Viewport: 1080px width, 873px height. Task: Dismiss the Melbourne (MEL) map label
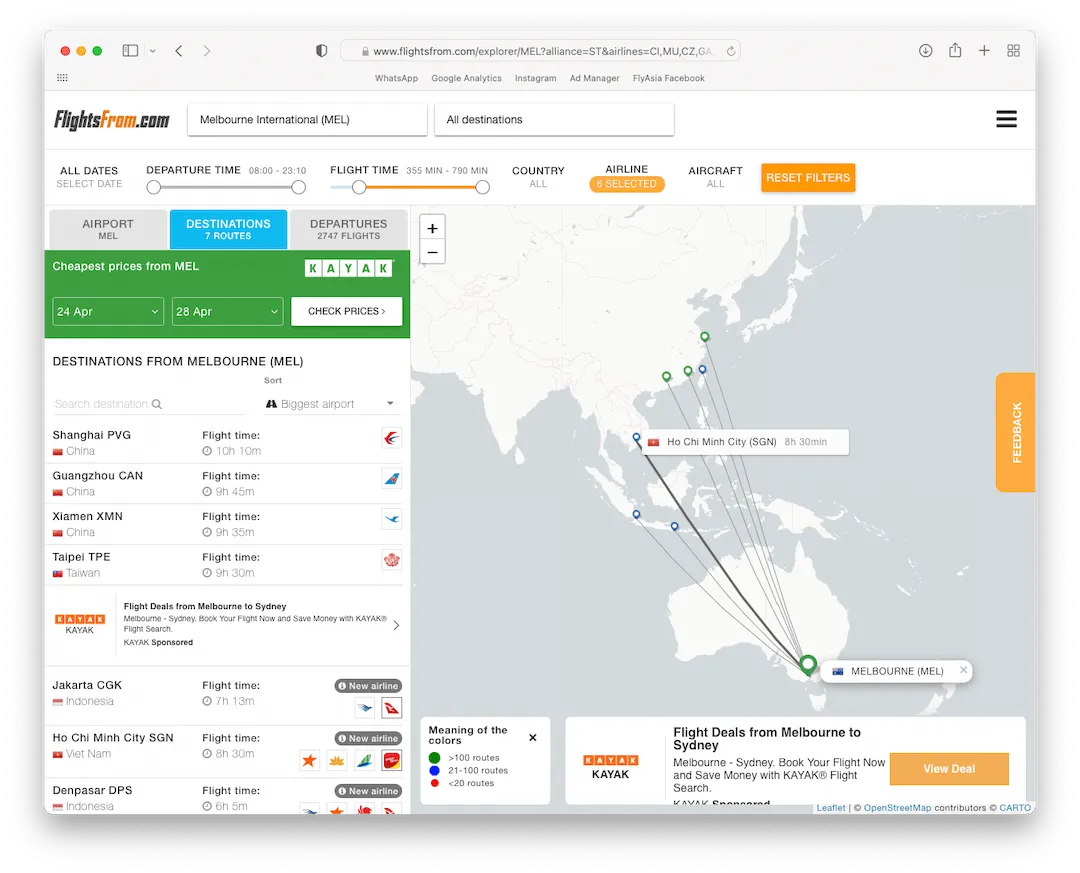(x=963, y=670)
